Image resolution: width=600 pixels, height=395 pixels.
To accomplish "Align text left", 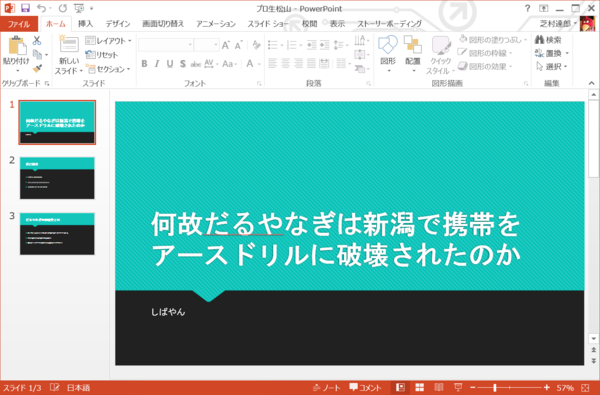I will coord(272,63).
